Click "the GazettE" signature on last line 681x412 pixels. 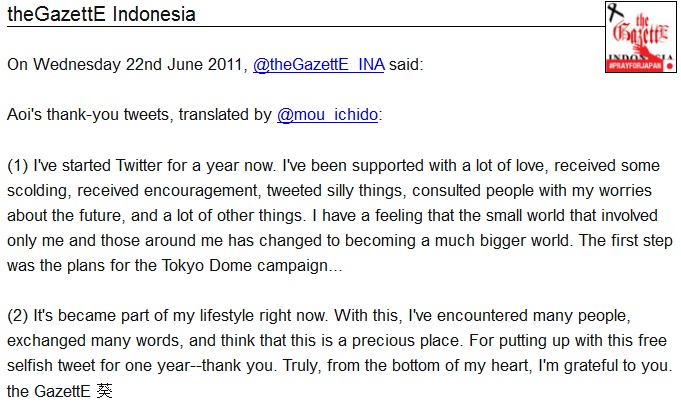[50, 392]
